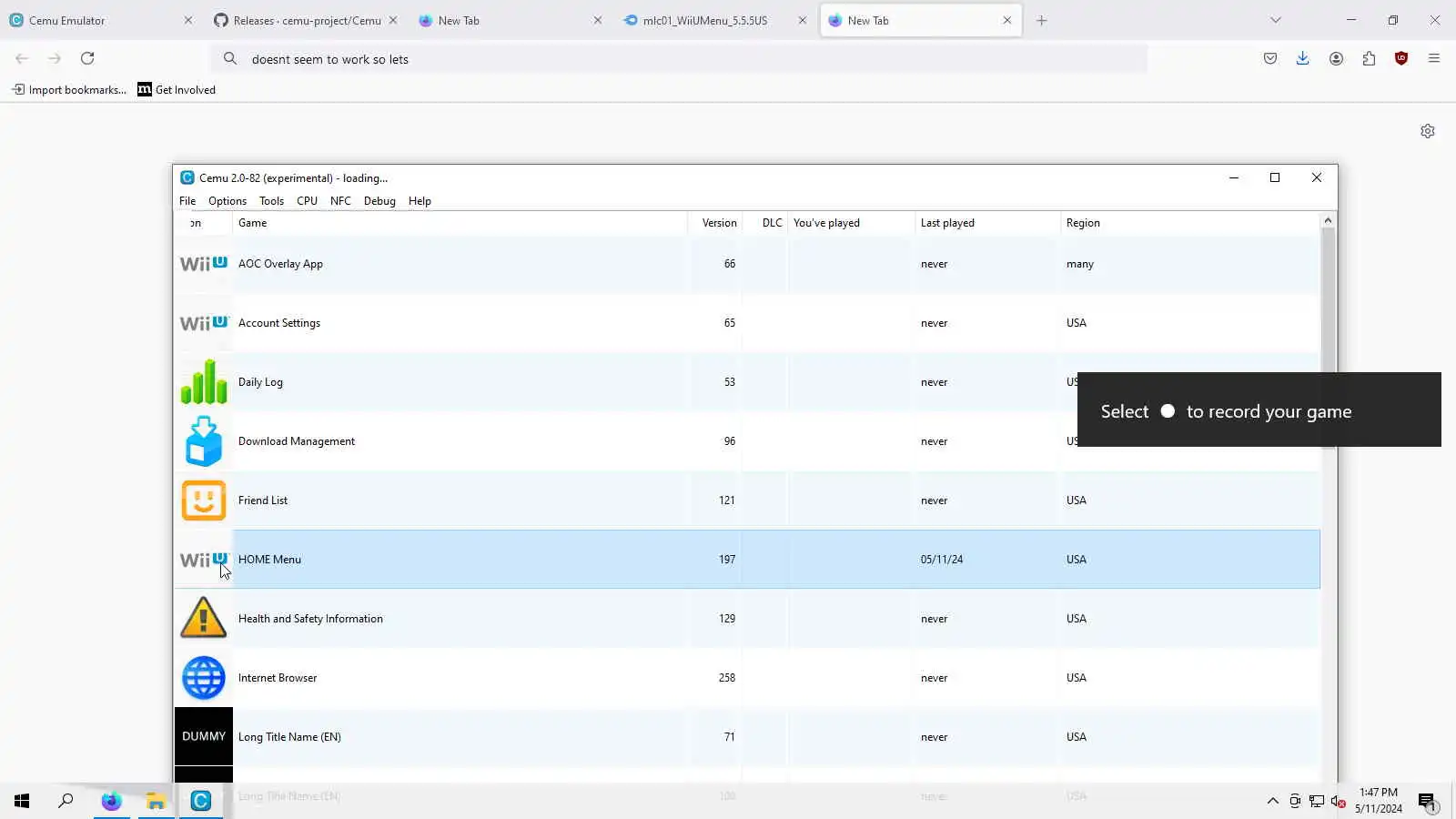
Task: Close the Cemu Emulator browser tab
Action: pos(188,20)
